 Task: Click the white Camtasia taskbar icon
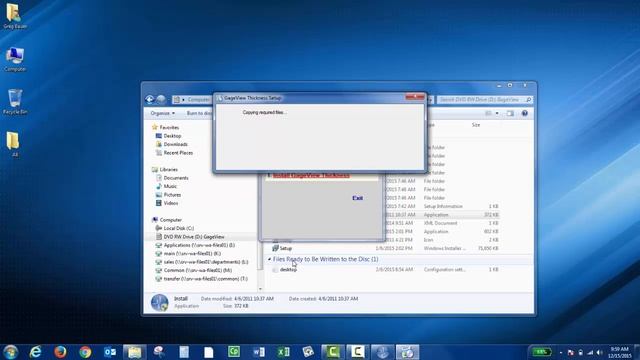click(x=358, y=352)
